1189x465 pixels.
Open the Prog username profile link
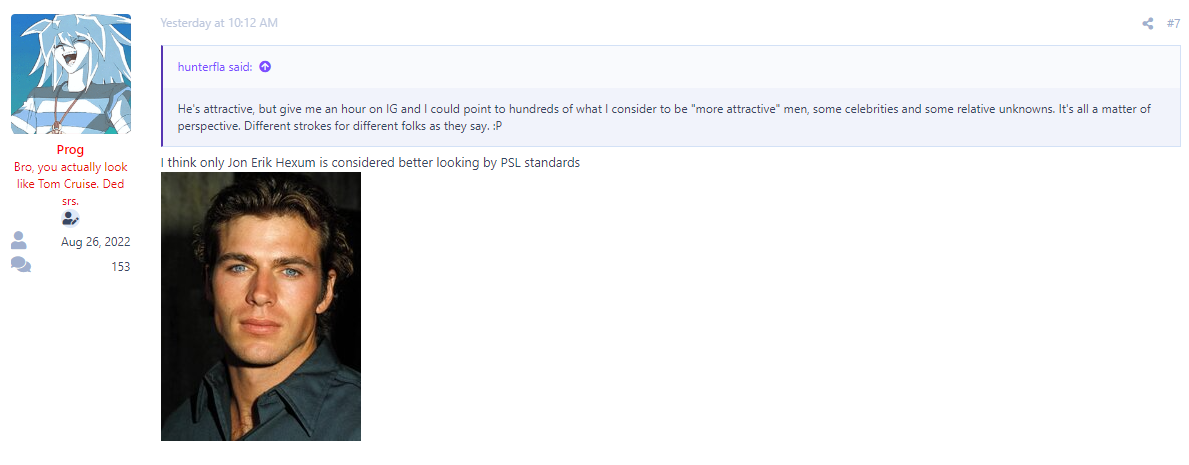[x=71, y=150]
